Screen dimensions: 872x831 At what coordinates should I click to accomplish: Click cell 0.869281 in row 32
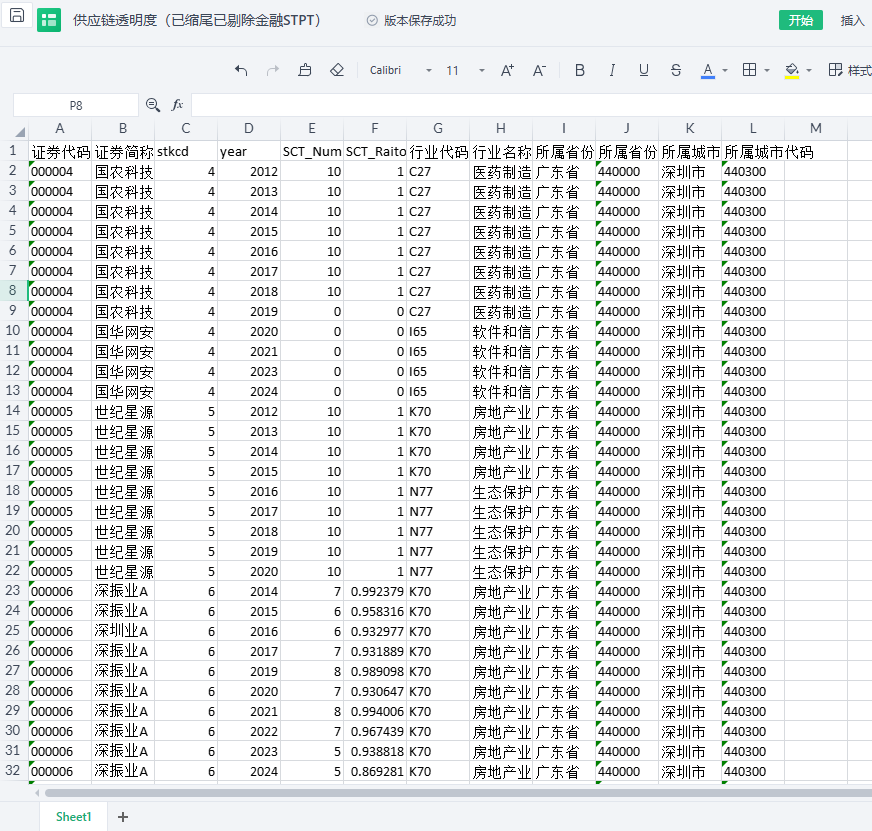pos(375,771)
